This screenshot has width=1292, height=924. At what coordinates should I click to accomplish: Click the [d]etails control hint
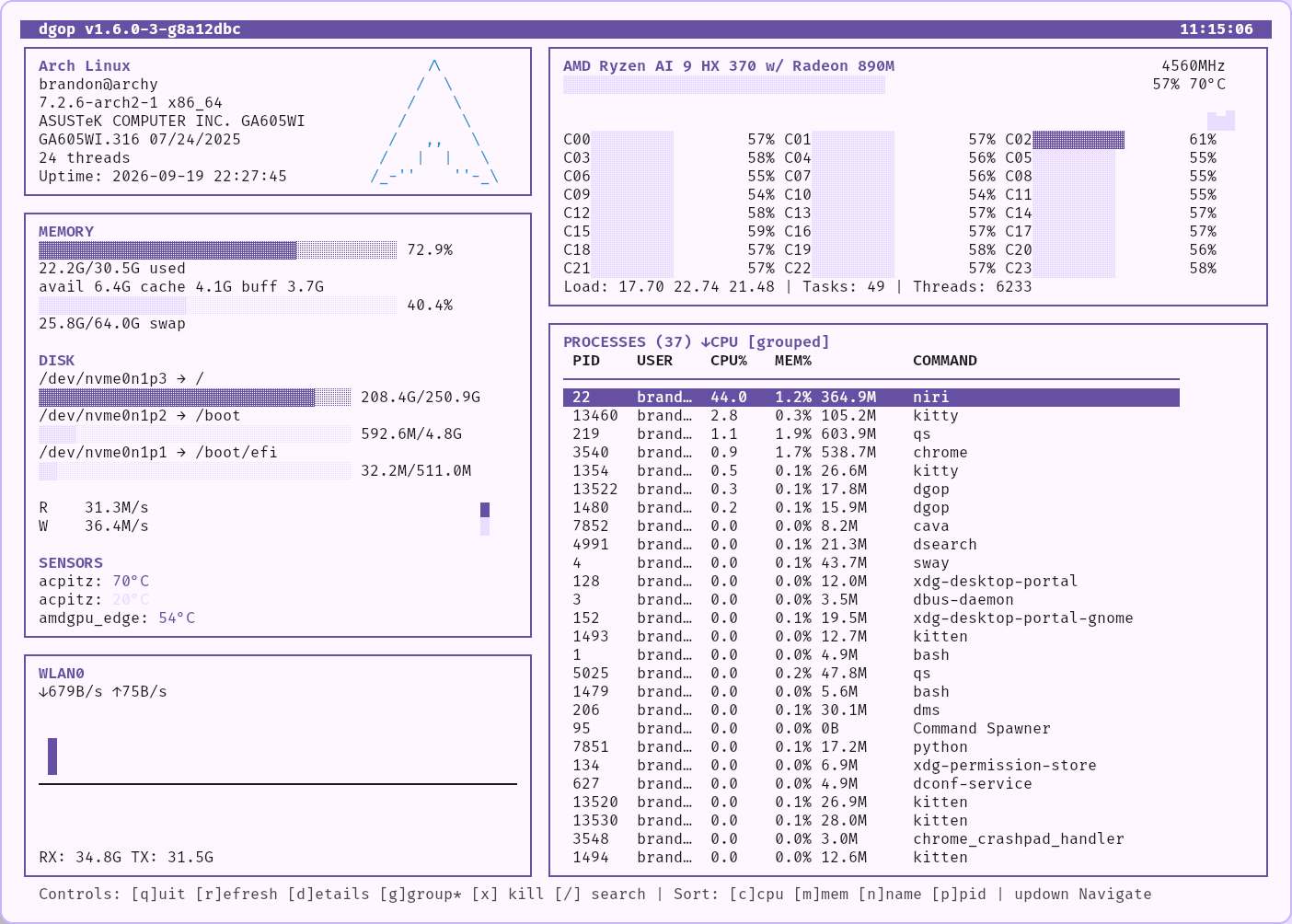click(x=329, y=895)
